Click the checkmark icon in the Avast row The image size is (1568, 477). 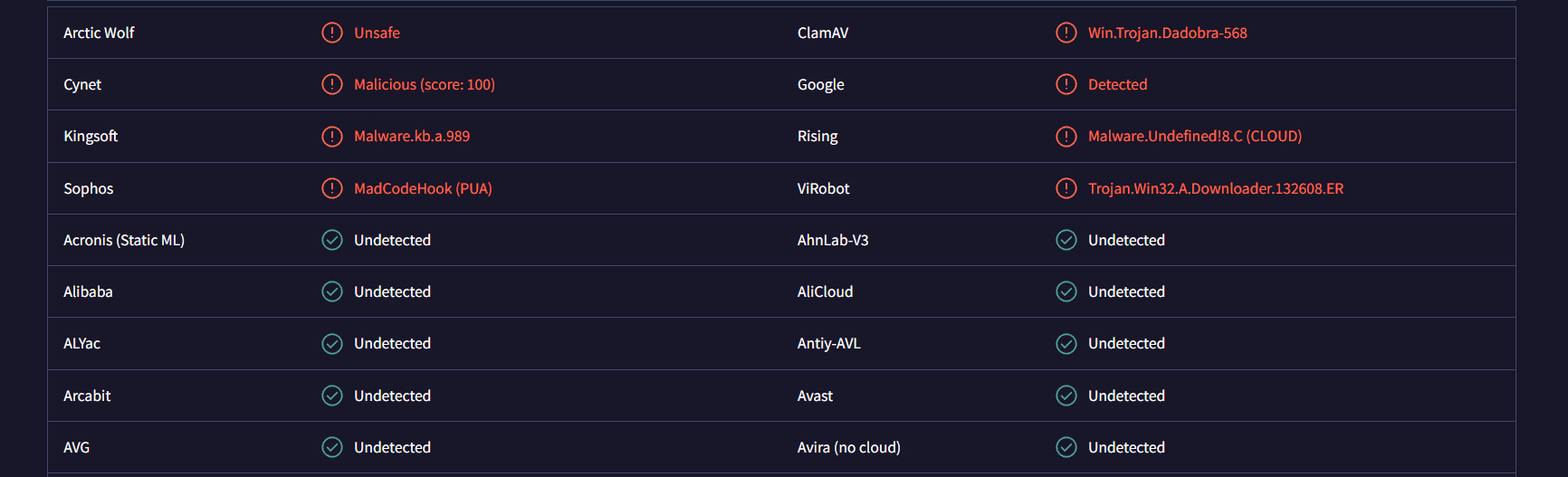(x=1066, y=396)
